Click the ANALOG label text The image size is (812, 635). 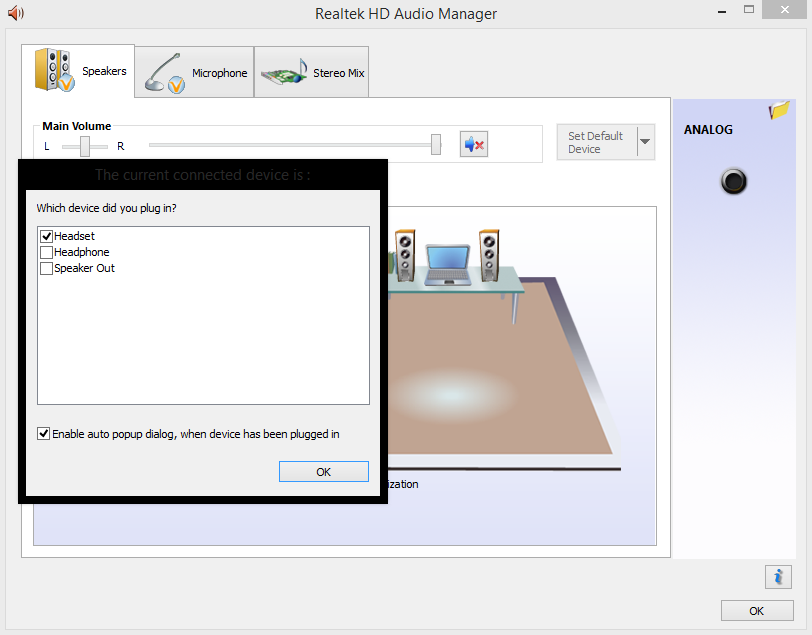[x=708, y=129]
